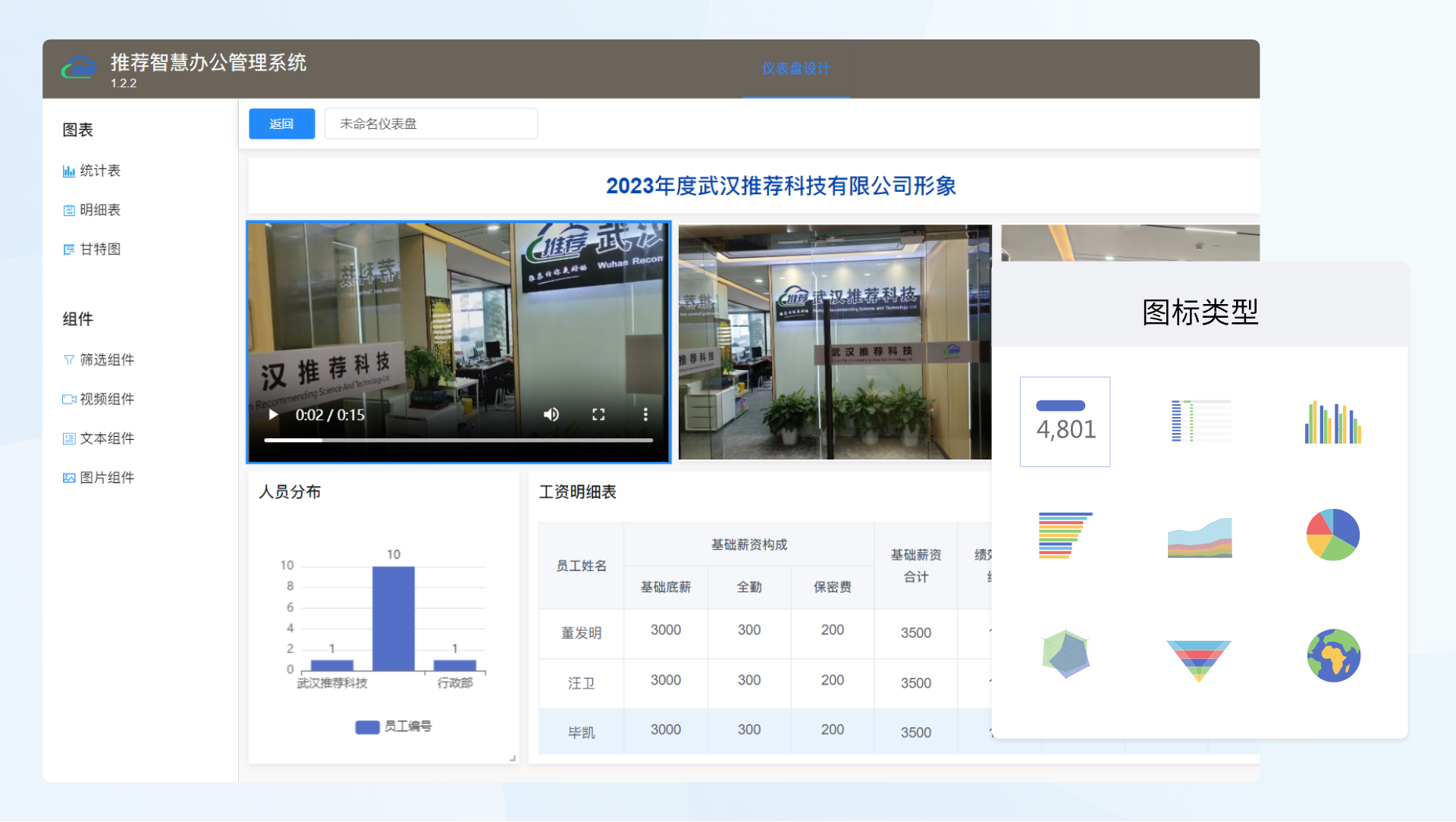Click the 全勤 column header

[x=748, y=588]
